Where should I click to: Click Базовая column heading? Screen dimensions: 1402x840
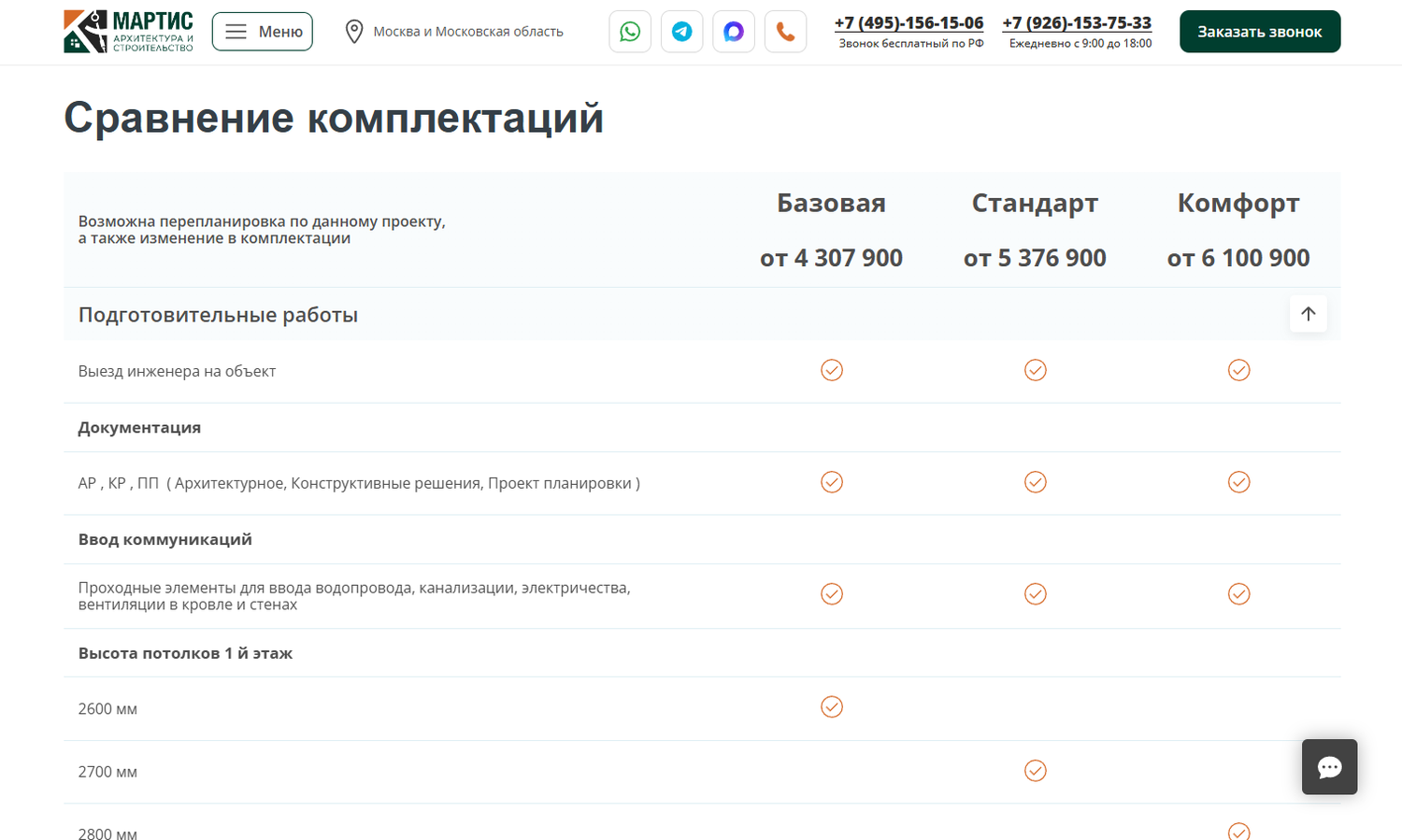pos(832,203)
